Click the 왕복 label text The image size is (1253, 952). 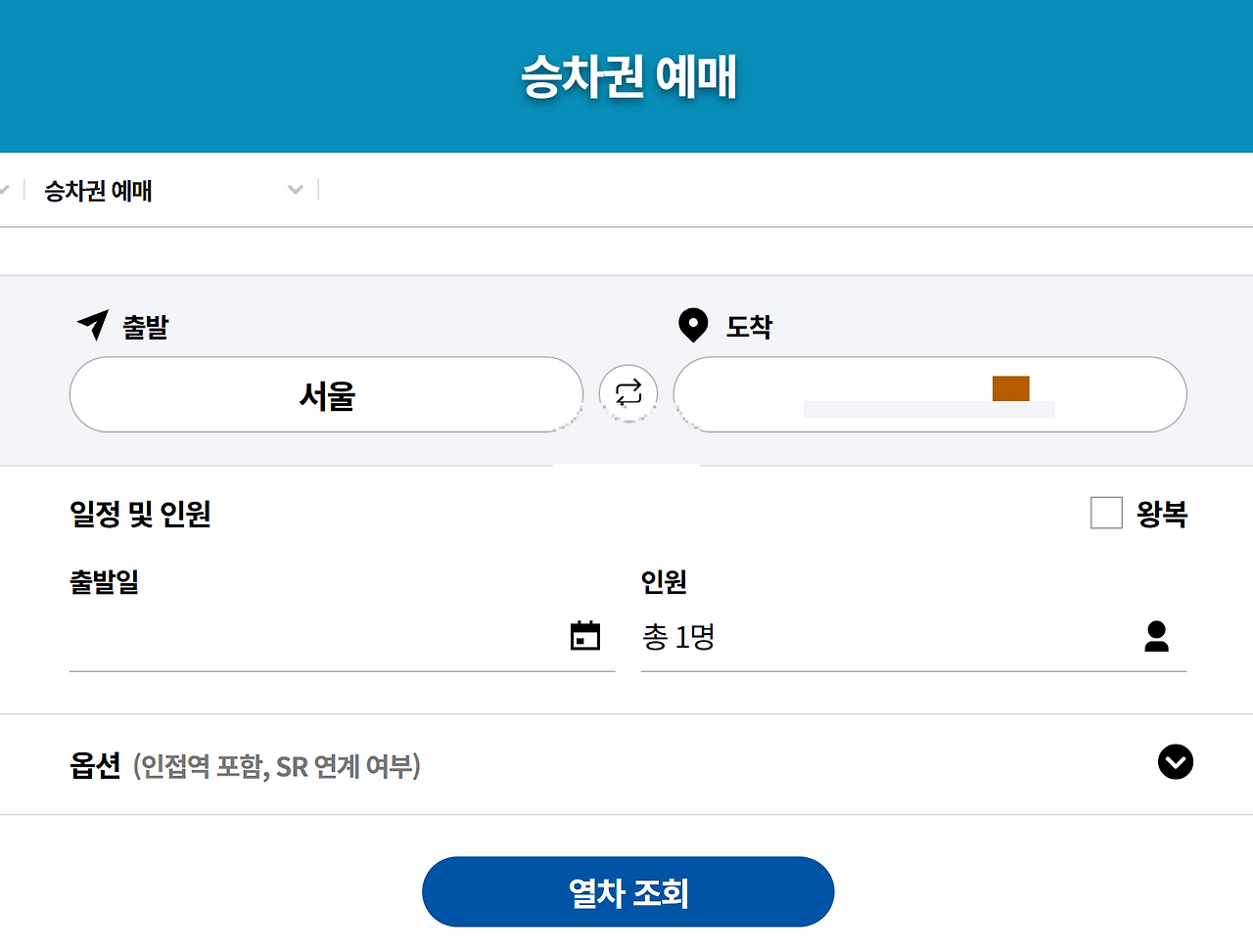coord(1162,514)
